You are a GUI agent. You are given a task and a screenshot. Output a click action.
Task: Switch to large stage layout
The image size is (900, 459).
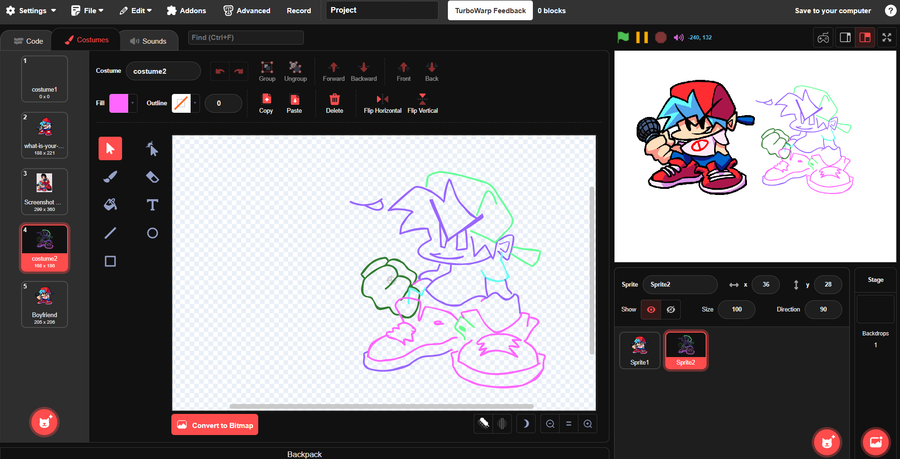coord(864,38)
